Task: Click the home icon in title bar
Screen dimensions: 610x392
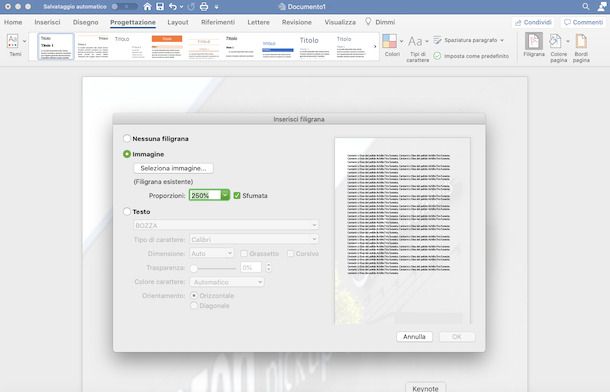Action: 147,7
